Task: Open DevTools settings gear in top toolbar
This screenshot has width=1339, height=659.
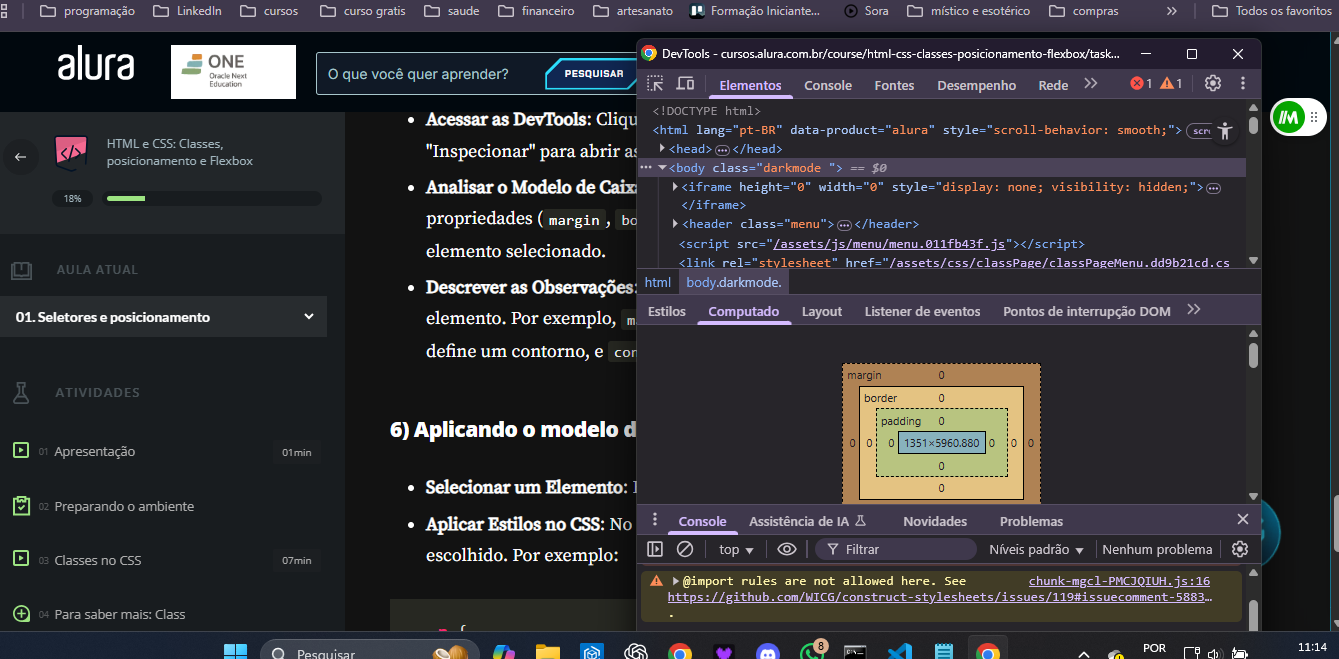Action: pyautogui.click(x=1213, y=84)
